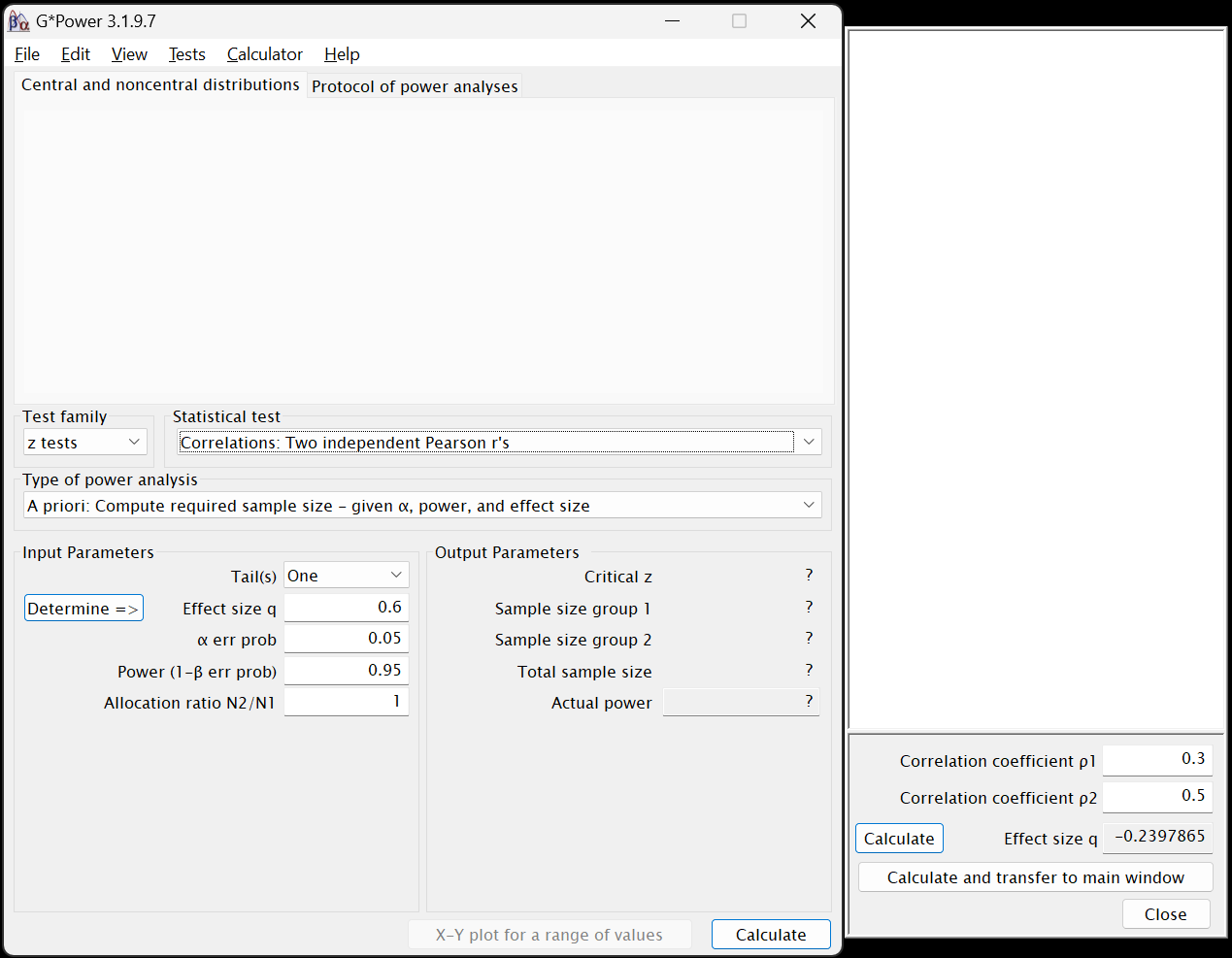Click the G*Power app icon in title bar

click(x=18, y=20)
